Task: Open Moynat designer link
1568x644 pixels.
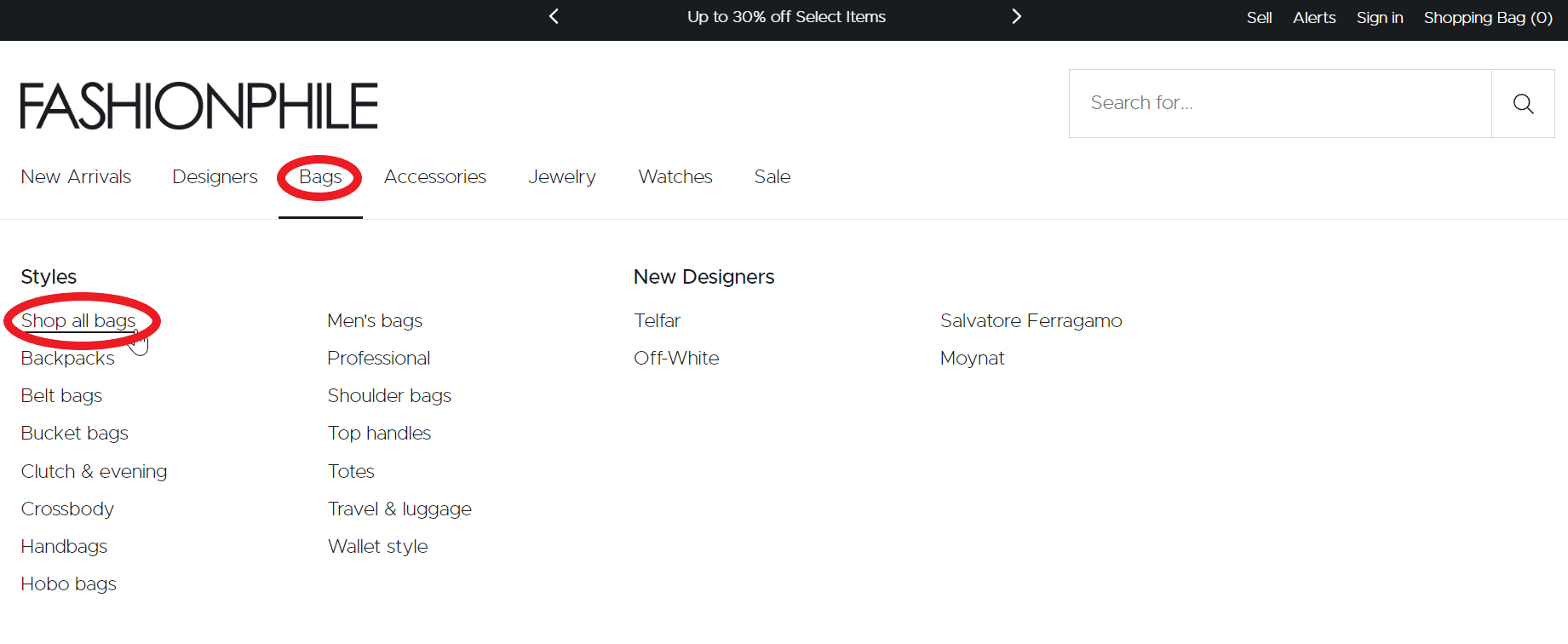Action: [x=972, y=358]
